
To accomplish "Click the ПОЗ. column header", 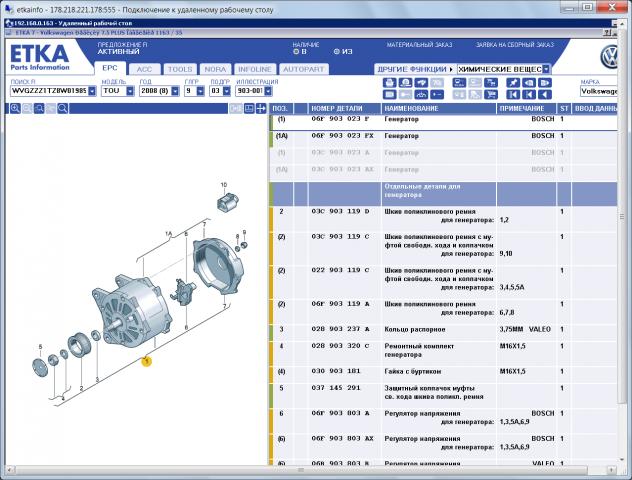I will (281, 108).
